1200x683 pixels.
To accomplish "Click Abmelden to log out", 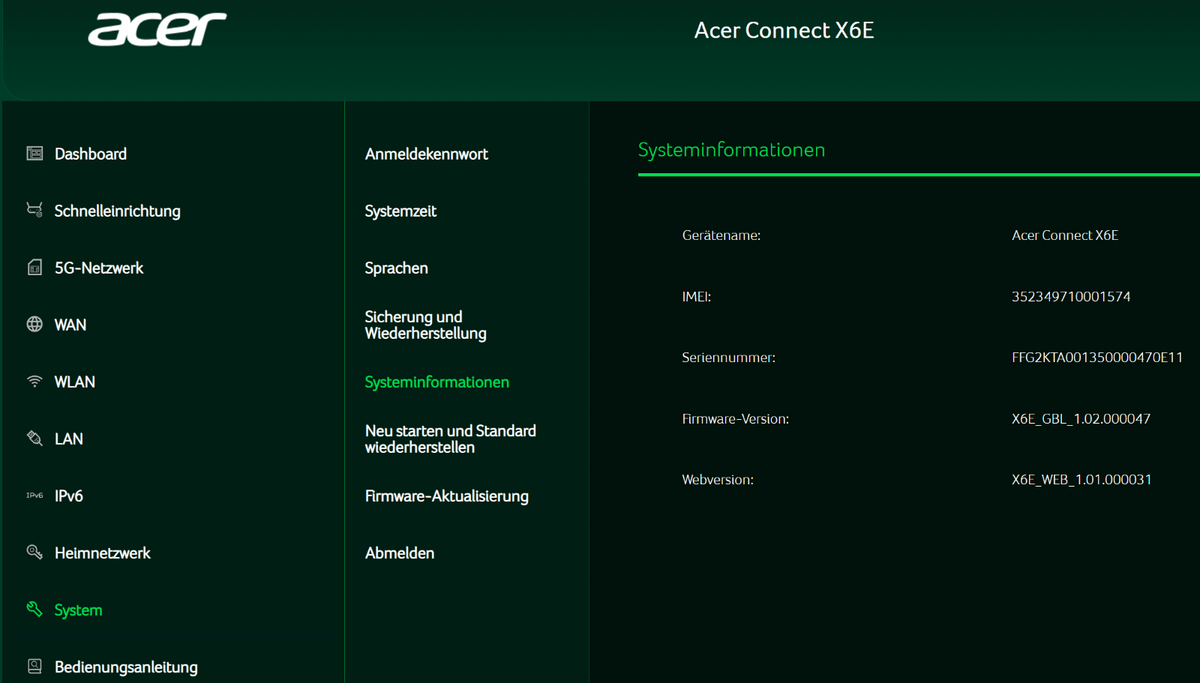I will click(400, 553).
